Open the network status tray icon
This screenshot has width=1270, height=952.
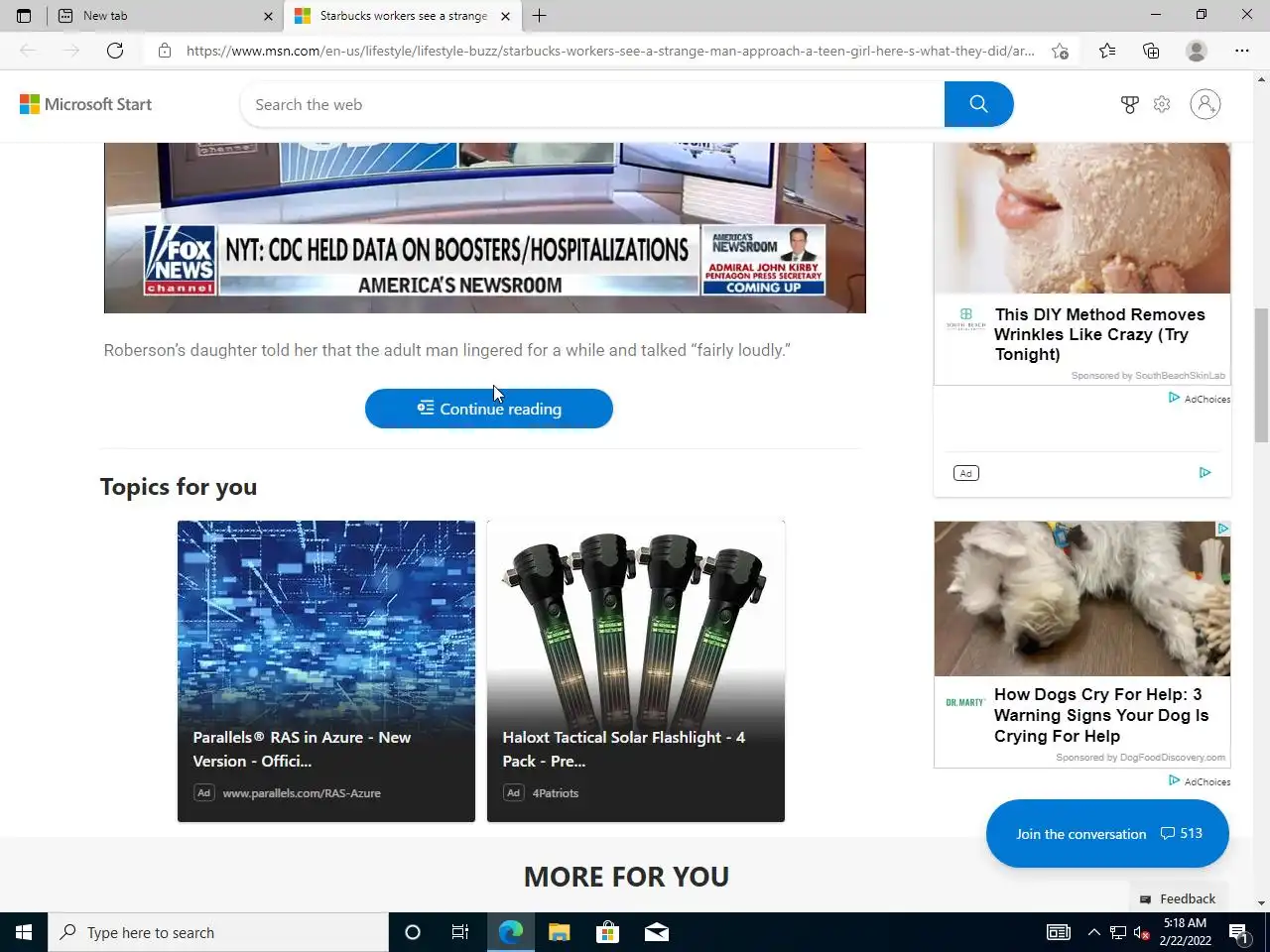click(1118, 932)
